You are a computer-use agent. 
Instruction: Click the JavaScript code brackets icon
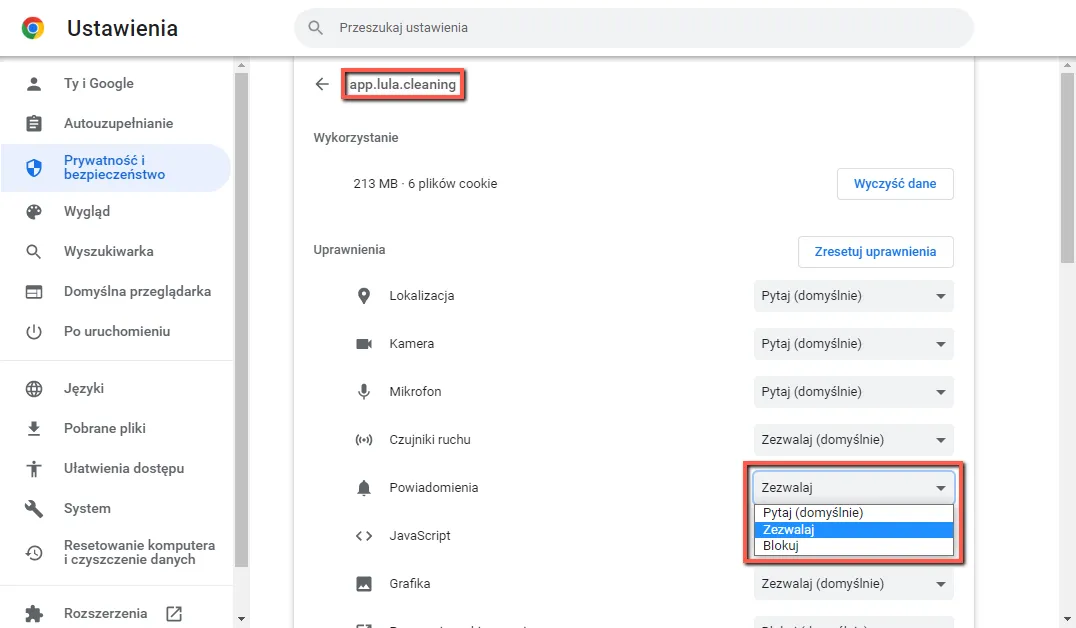(364, 536)
